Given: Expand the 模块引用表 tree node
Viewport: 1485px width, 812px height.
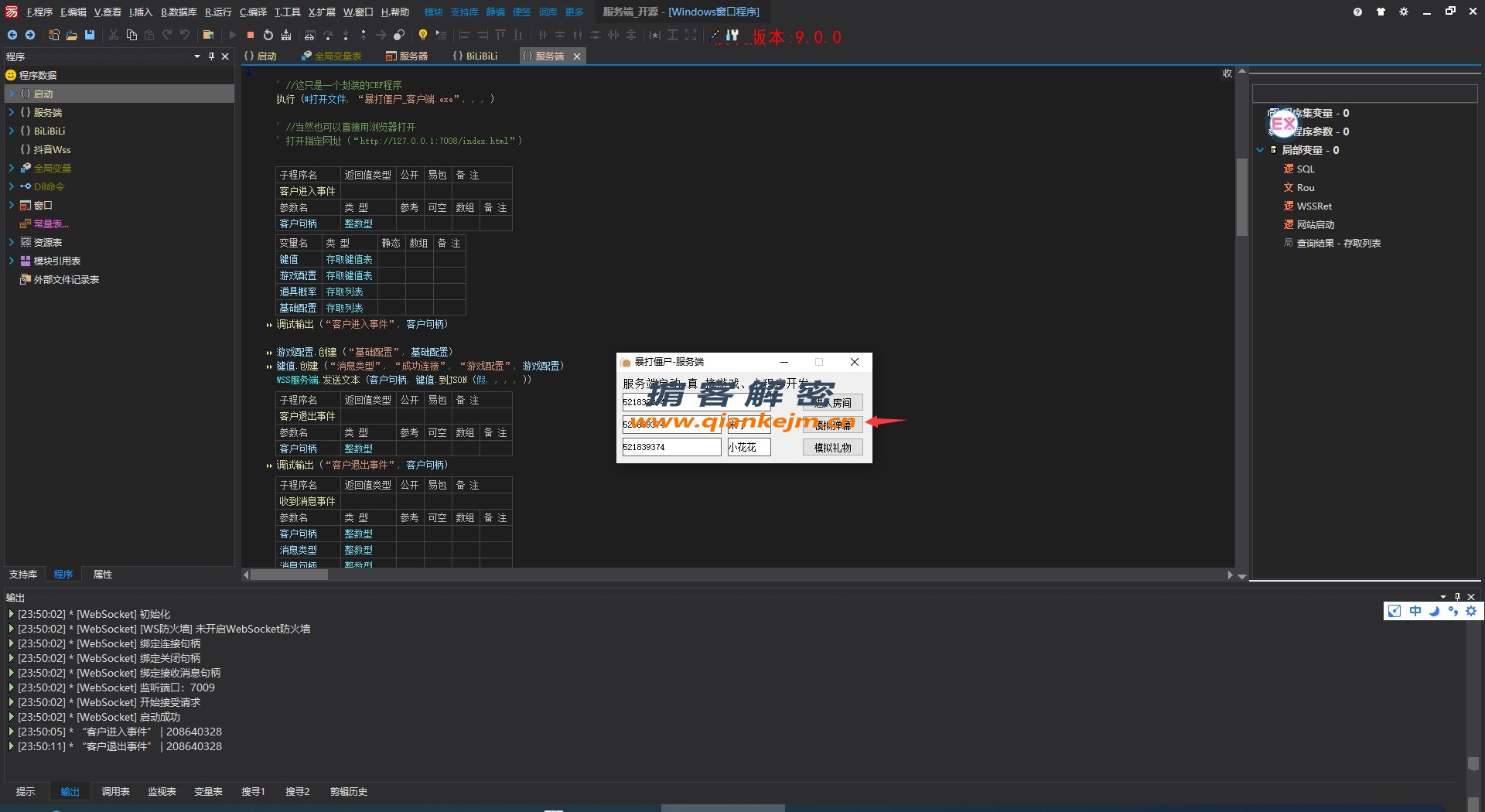Looking at the screenshot, I should [12, 261].
